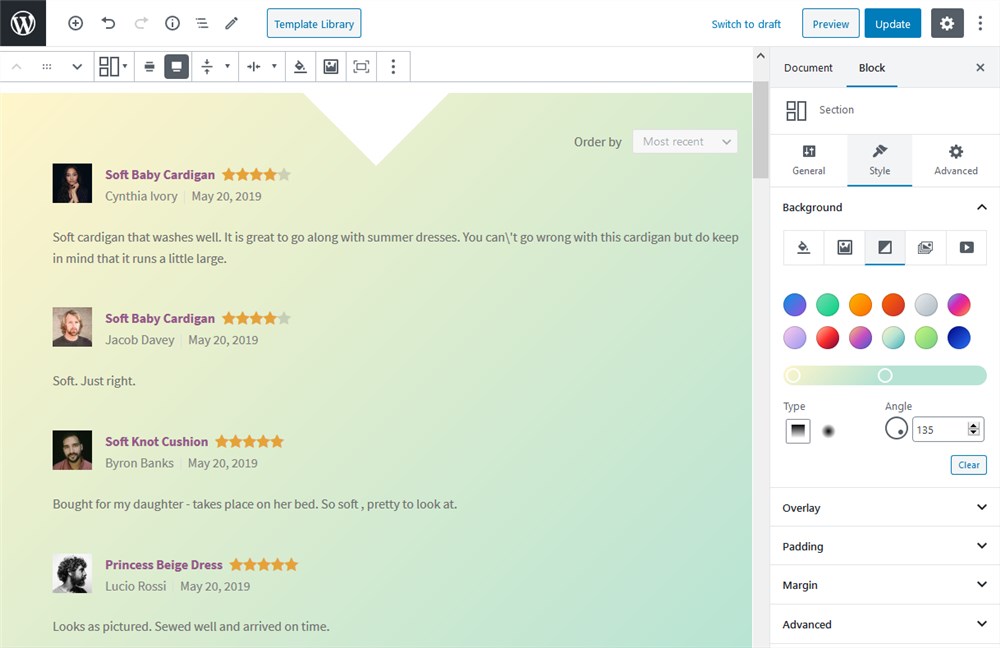Open Princess Beige Dress review link

pos(164,564)
